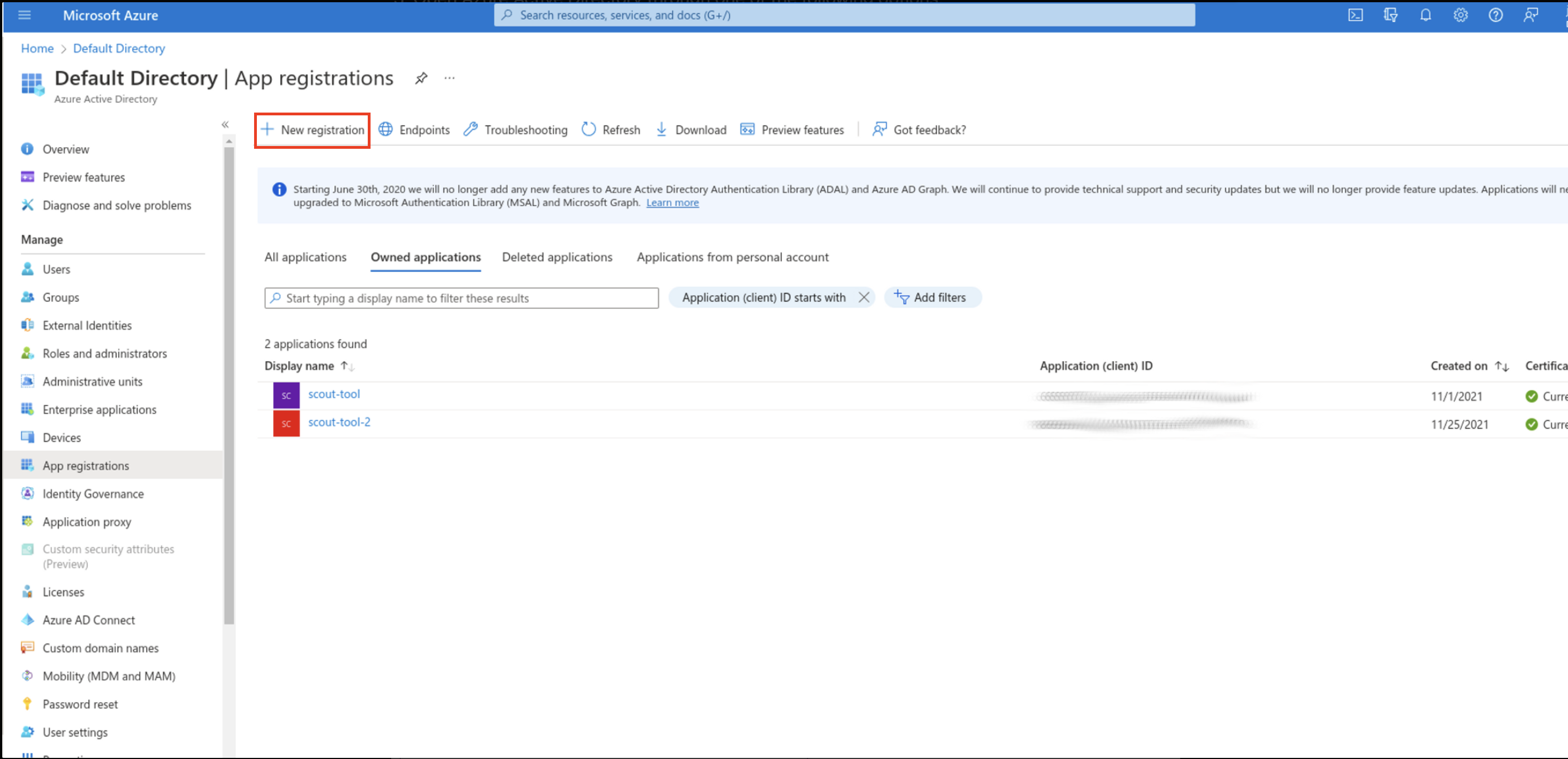Switch to the All applications tab
The width and height of the screenshot is (1568, 759).
[305, 257]
